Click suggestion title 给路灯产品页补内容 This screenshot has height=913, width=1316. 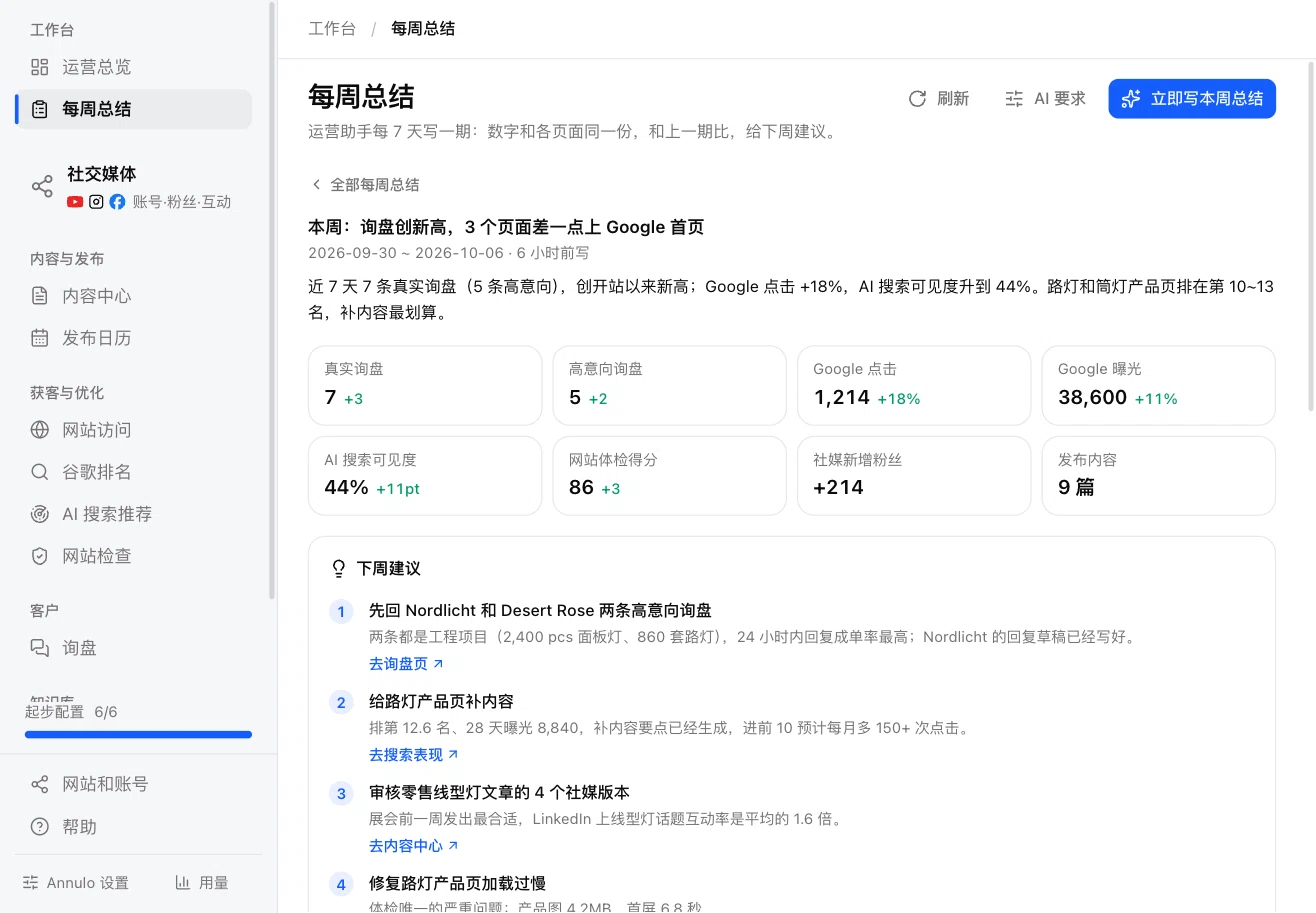pos(441,702)
